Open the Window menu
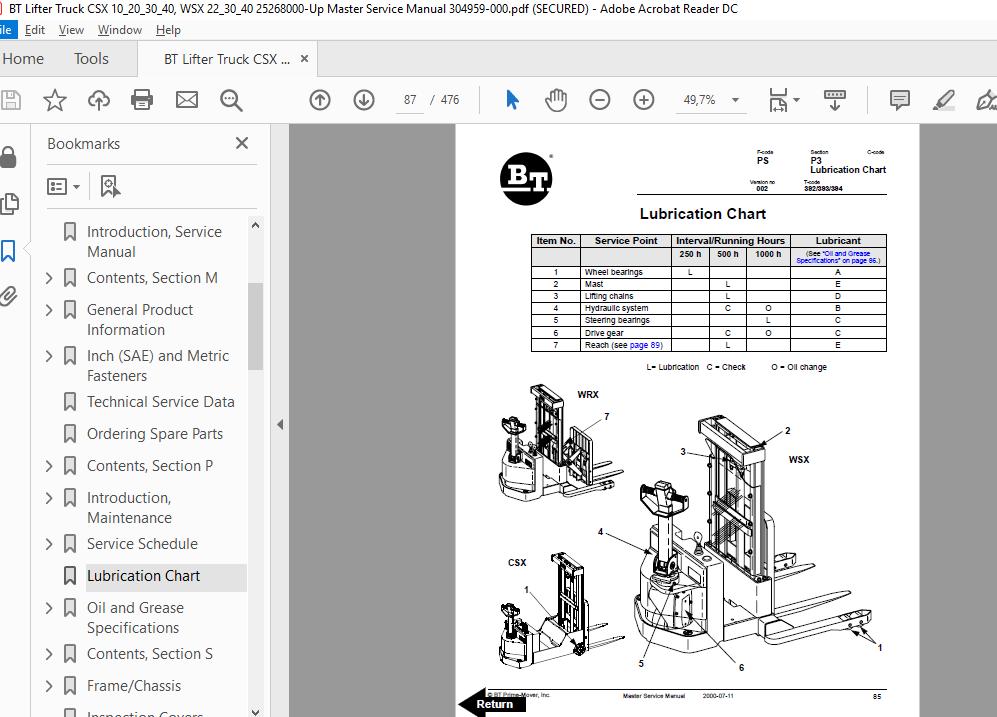The width and height of the screenshot is (997, 717). [120, 30]
